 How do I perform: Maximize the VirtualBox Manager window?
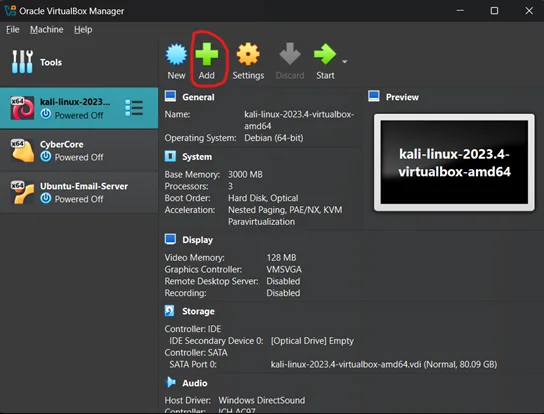494,11
